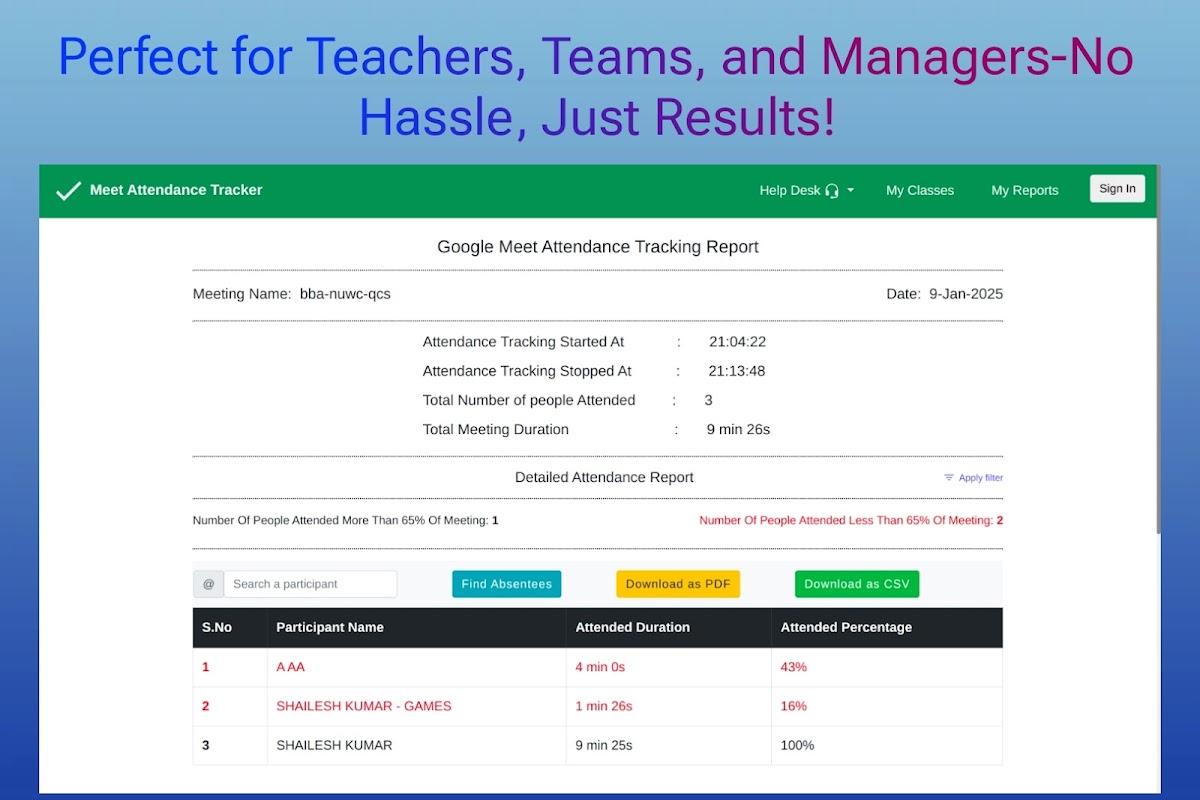This screenshot has height=800, width=1200.
Task: Click the @ symbol beside search box
Action: [208, 584]
